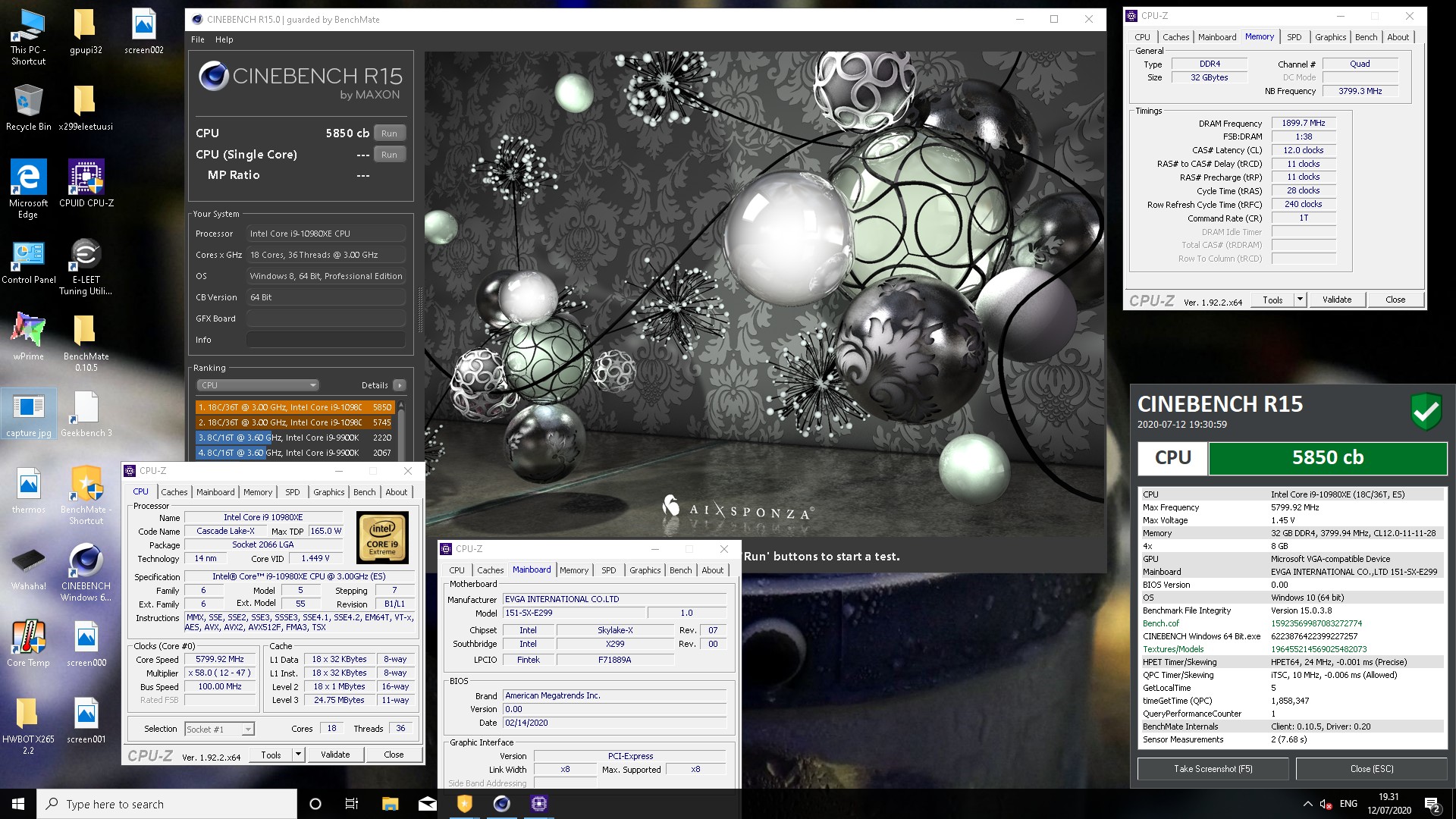The height and width of the screenshot is (819, 1456).
Task: Click Close in bottom-left CPU-Z window
Action: [x=394, y=755]
